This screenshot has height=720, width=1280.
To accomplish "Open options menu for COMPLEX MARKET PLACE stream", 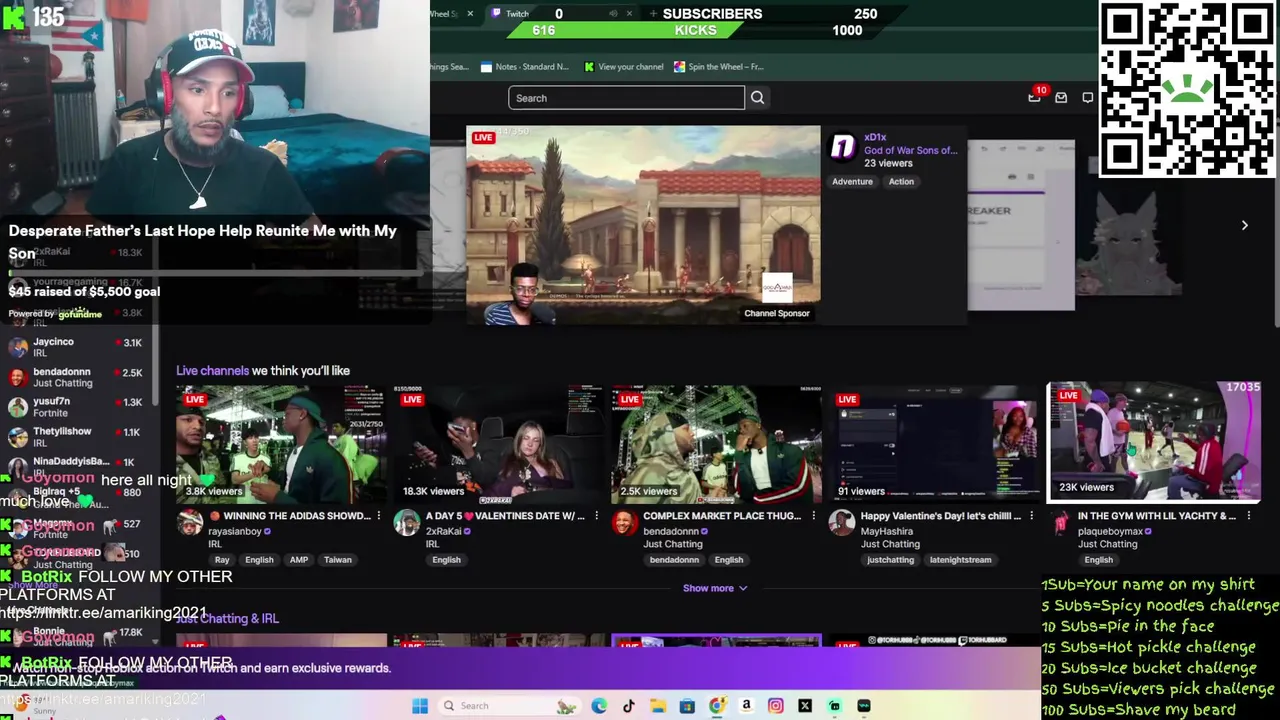I will tap(813, 516).
